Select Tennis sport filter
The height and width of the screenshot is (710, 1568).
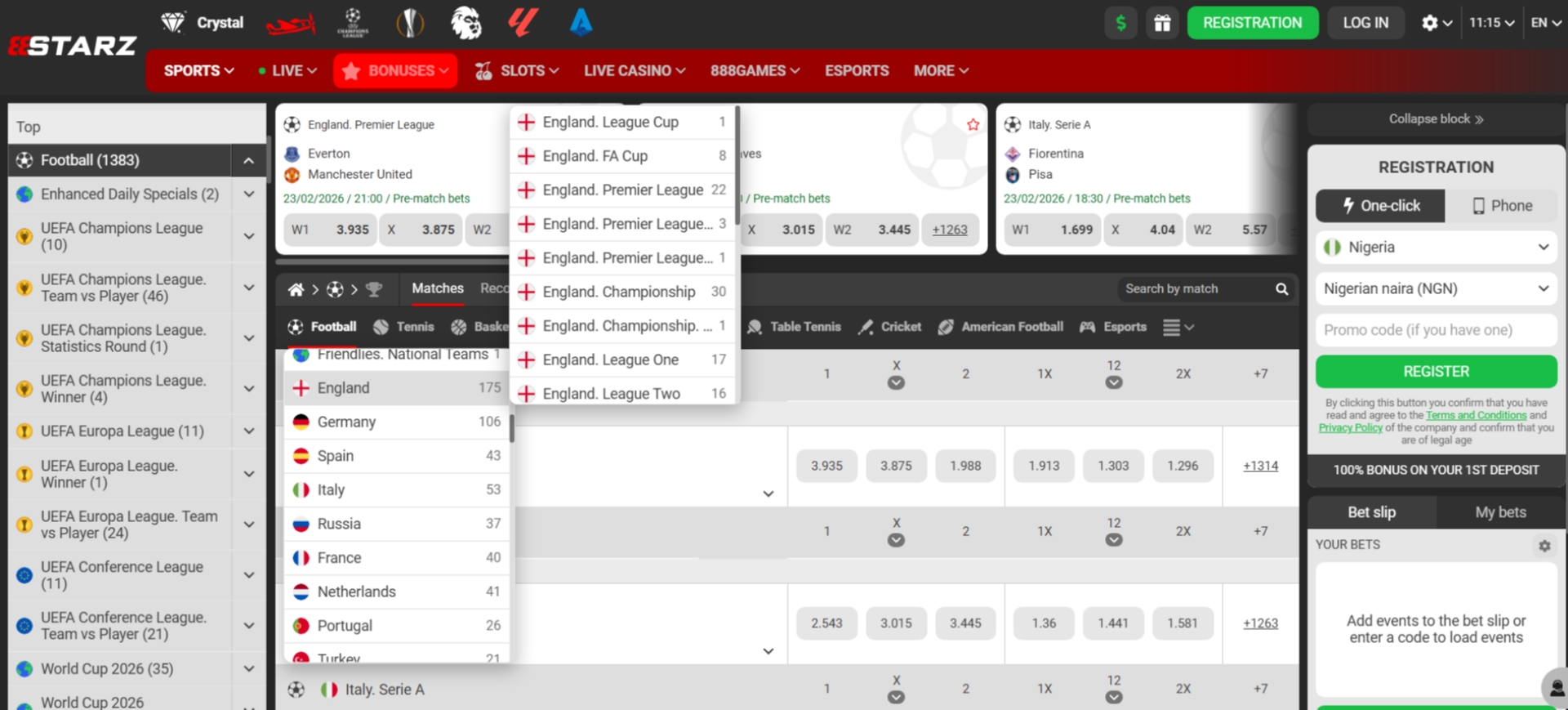coord(403,327)
